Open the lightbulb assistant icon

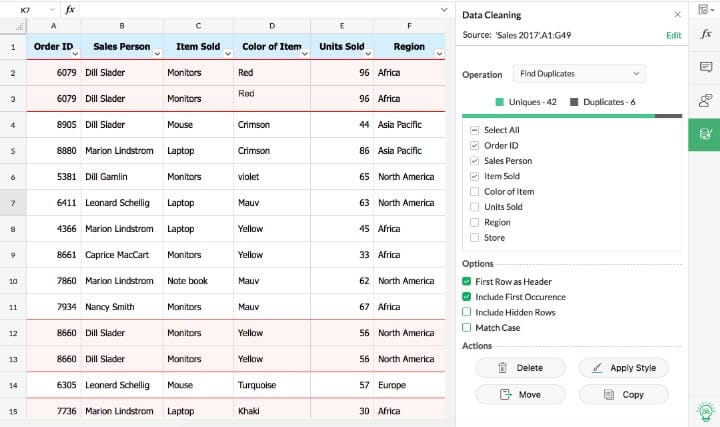click(706, 411)
